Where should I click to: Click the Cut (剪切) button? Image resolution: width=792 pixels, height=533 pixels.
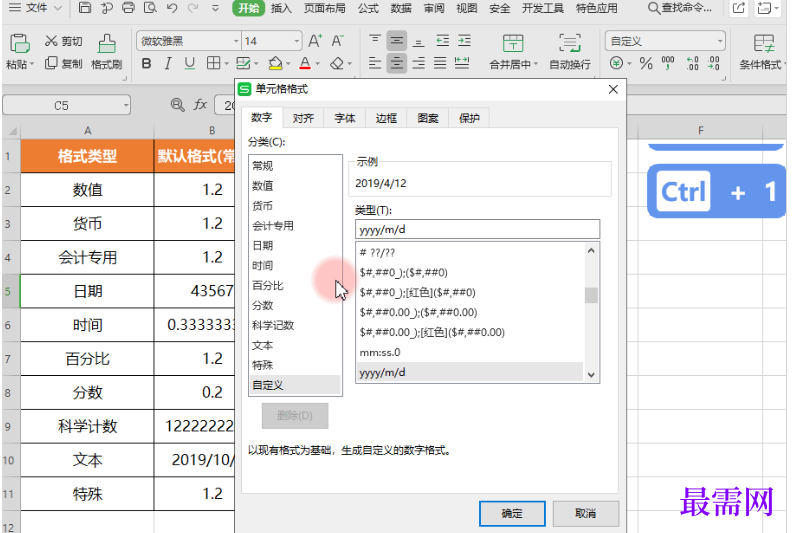(64, 41)
